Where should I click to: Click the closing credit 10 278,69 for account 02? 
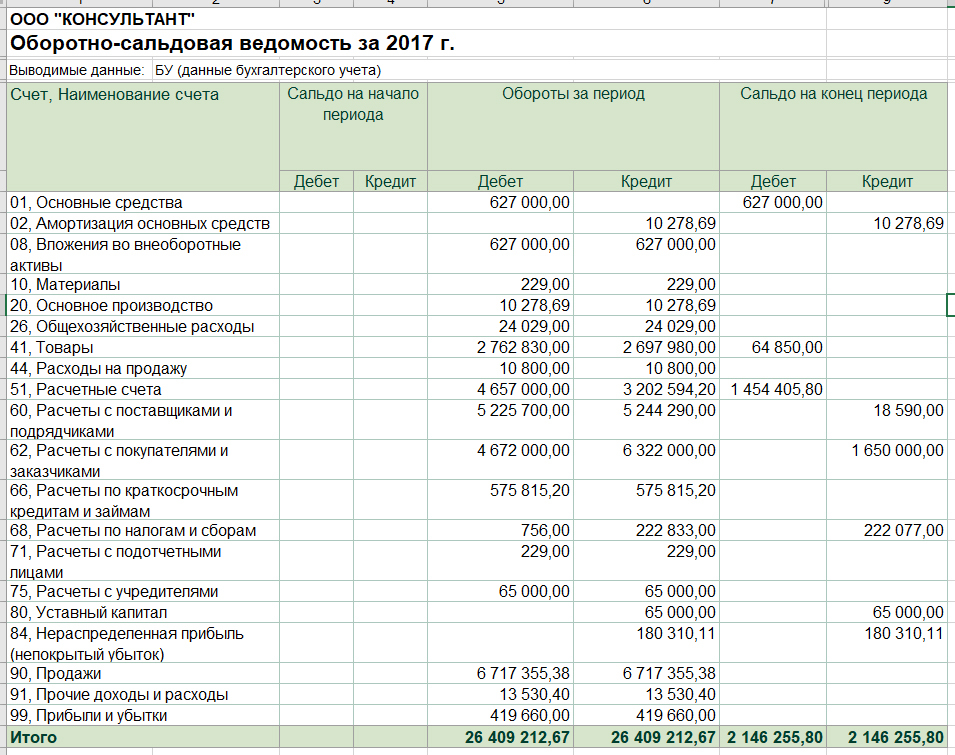(908, 223)
